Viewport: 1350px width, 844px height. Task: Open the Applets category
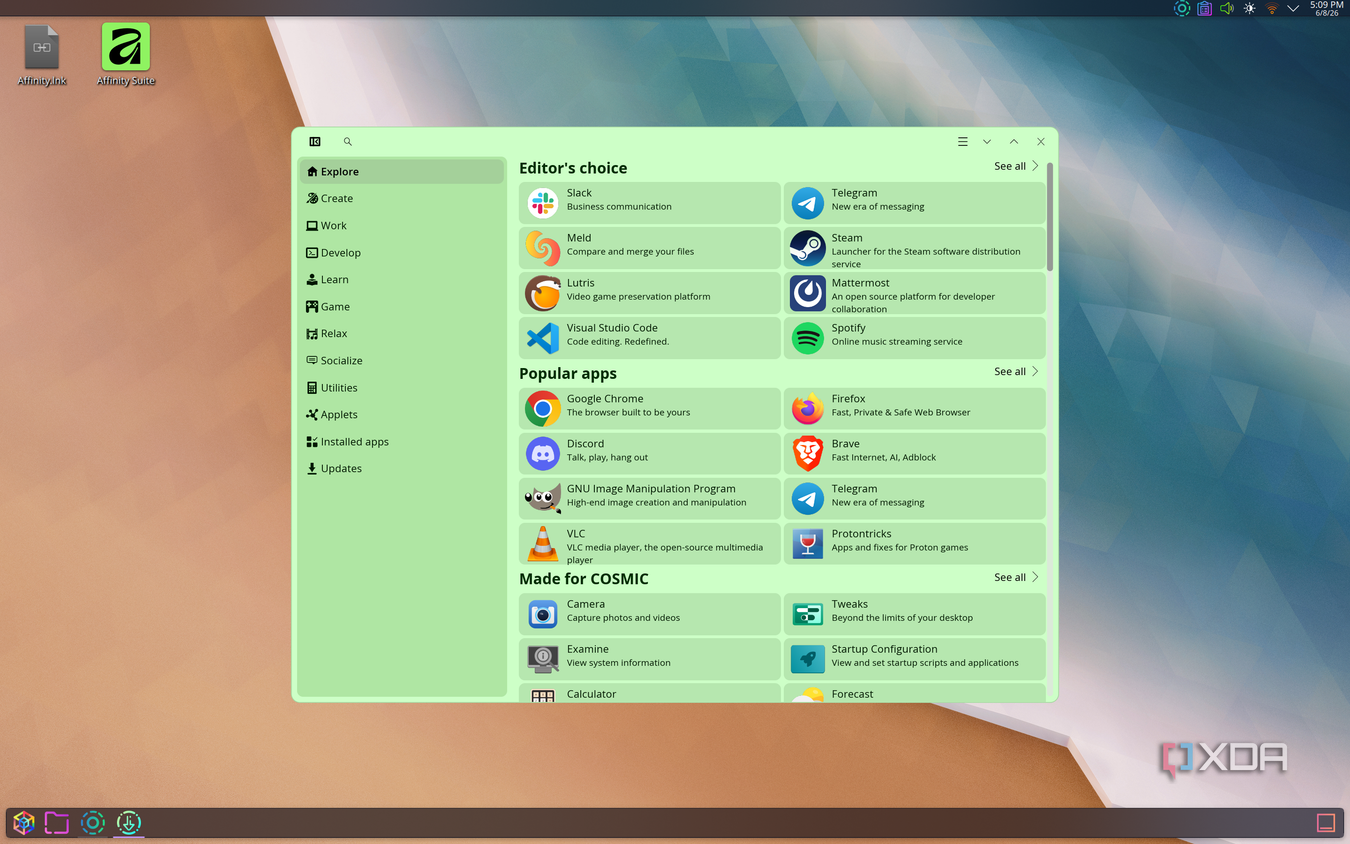(401, 414)
